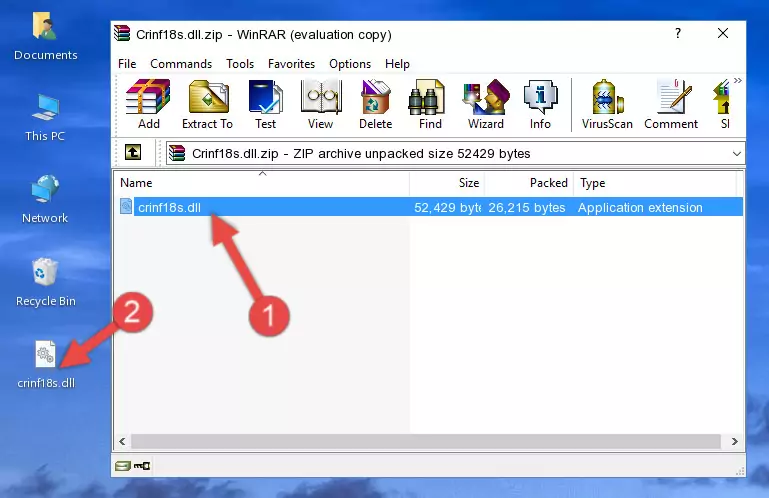Click the drive icon in status bar
This screenshot has height=498, width=769.
tap(123, 466)
